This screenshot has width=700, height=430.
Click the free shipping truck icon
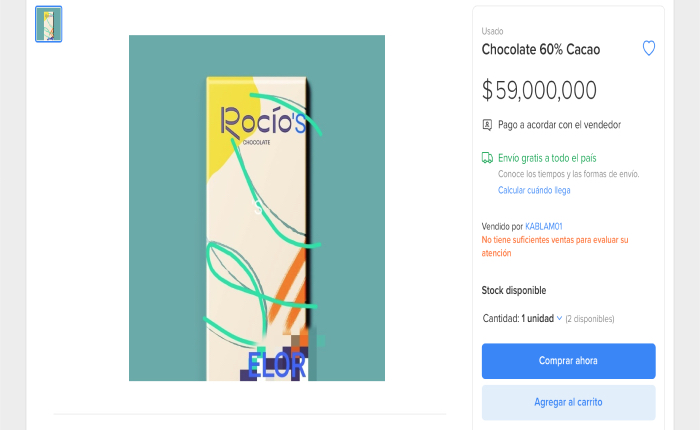(x=487, y=158)
